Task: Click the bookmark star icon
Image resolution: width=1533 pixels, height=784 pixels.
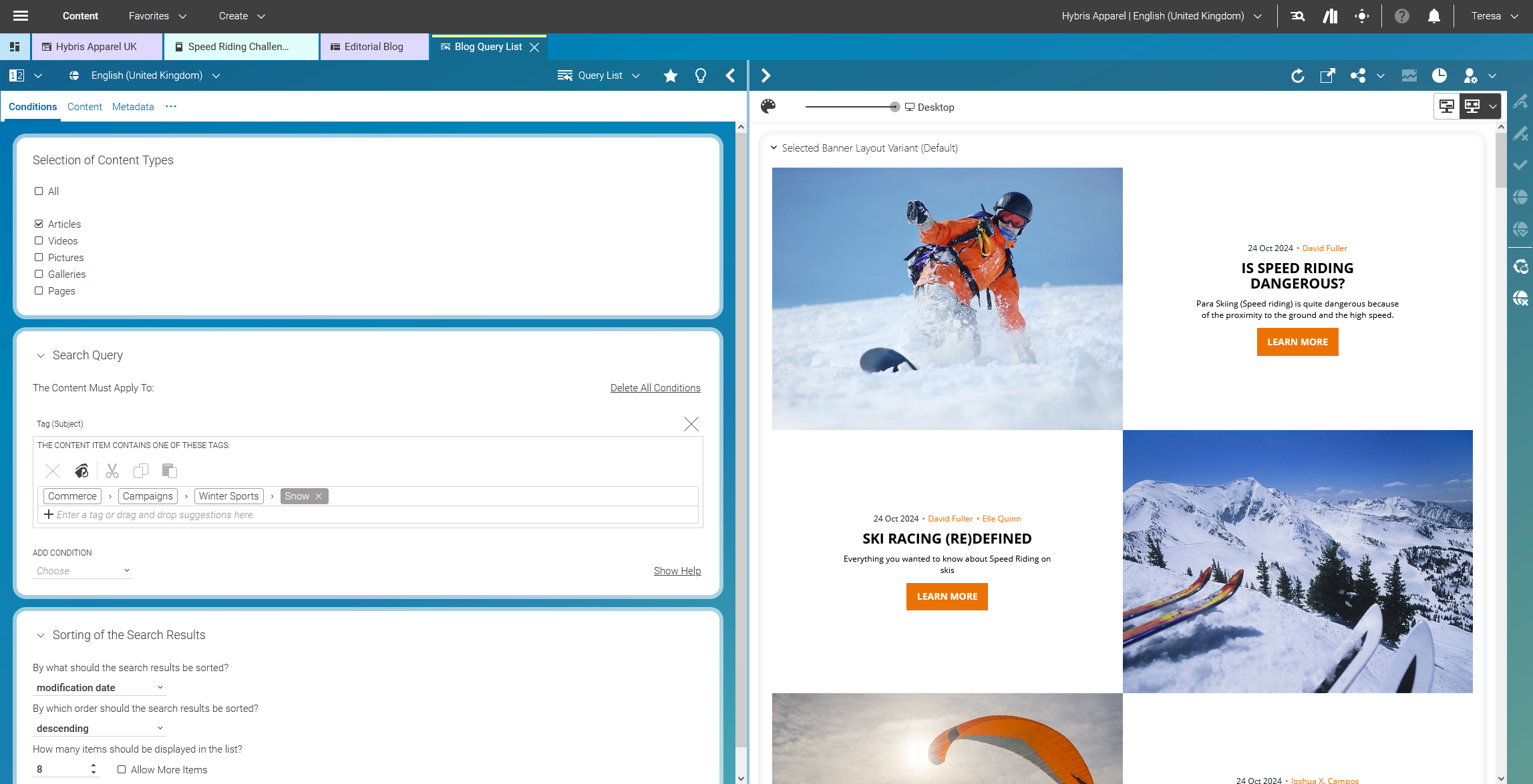Action: point(670,75)
